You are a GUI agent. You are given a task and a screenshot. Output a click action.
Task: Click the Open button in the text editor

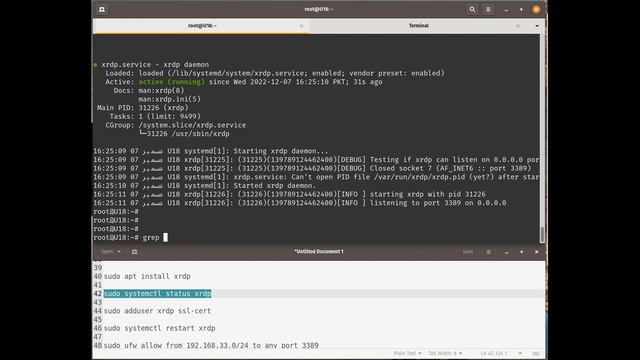click(x=107, y=252)
